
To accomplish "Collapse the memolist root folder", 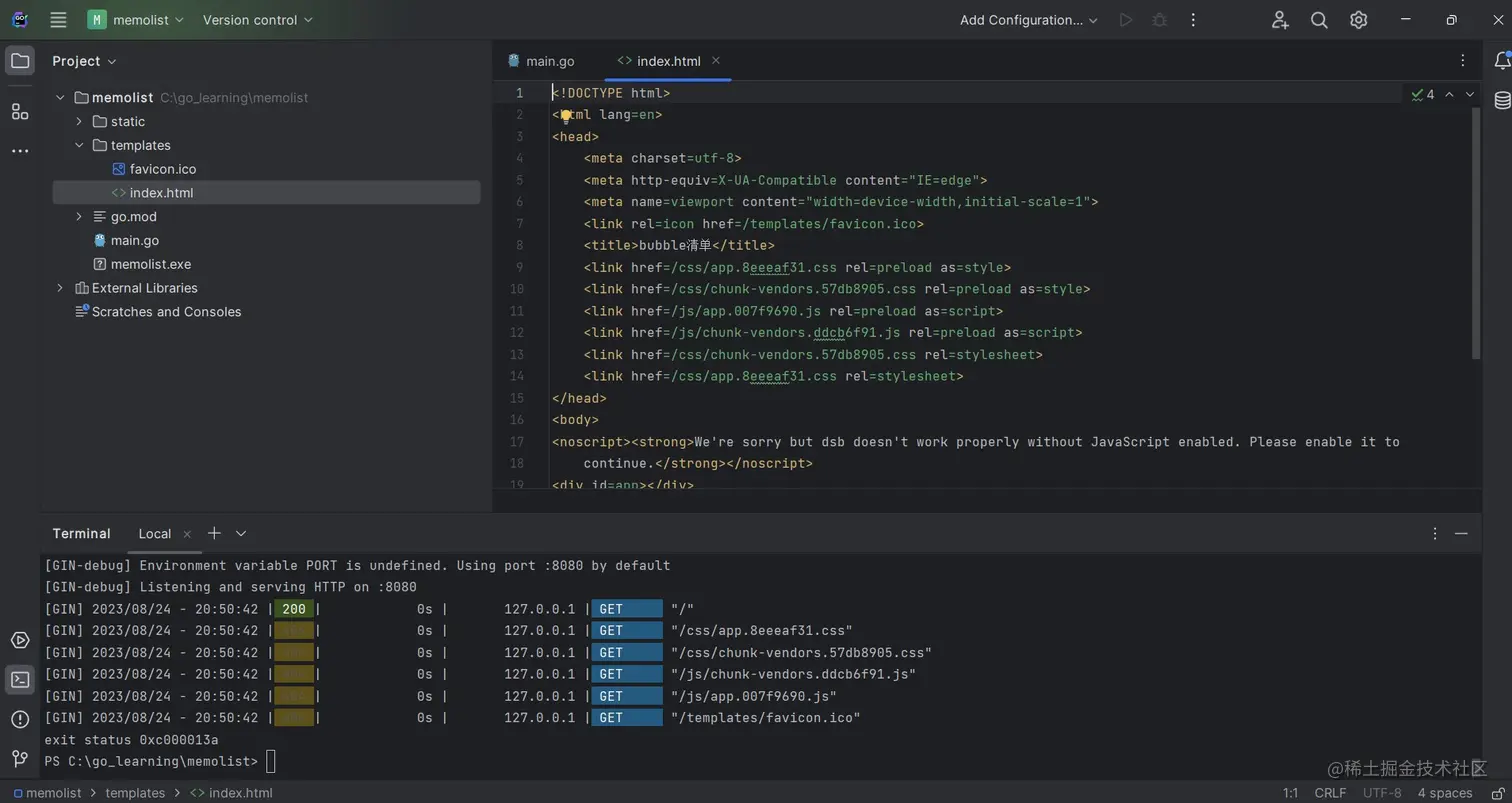I will click(x=60, y=98).
